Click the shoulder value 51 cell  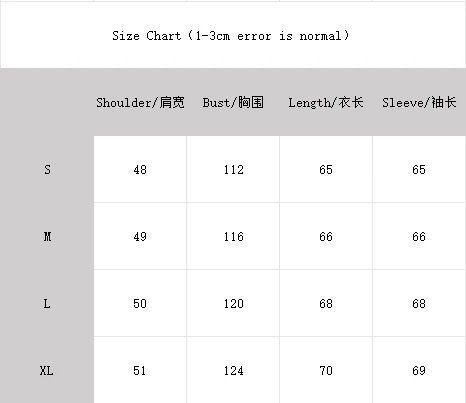(x=140, y=370)
